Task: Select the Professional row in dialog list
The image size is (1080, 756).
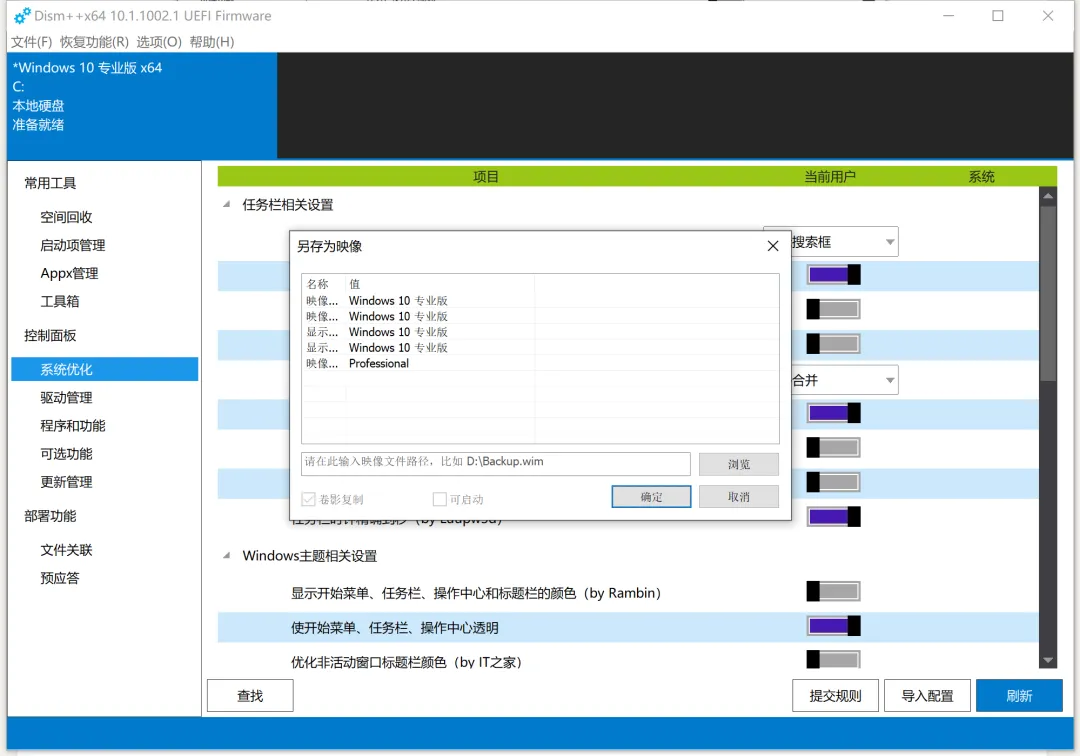Action: tap(541, 364)
